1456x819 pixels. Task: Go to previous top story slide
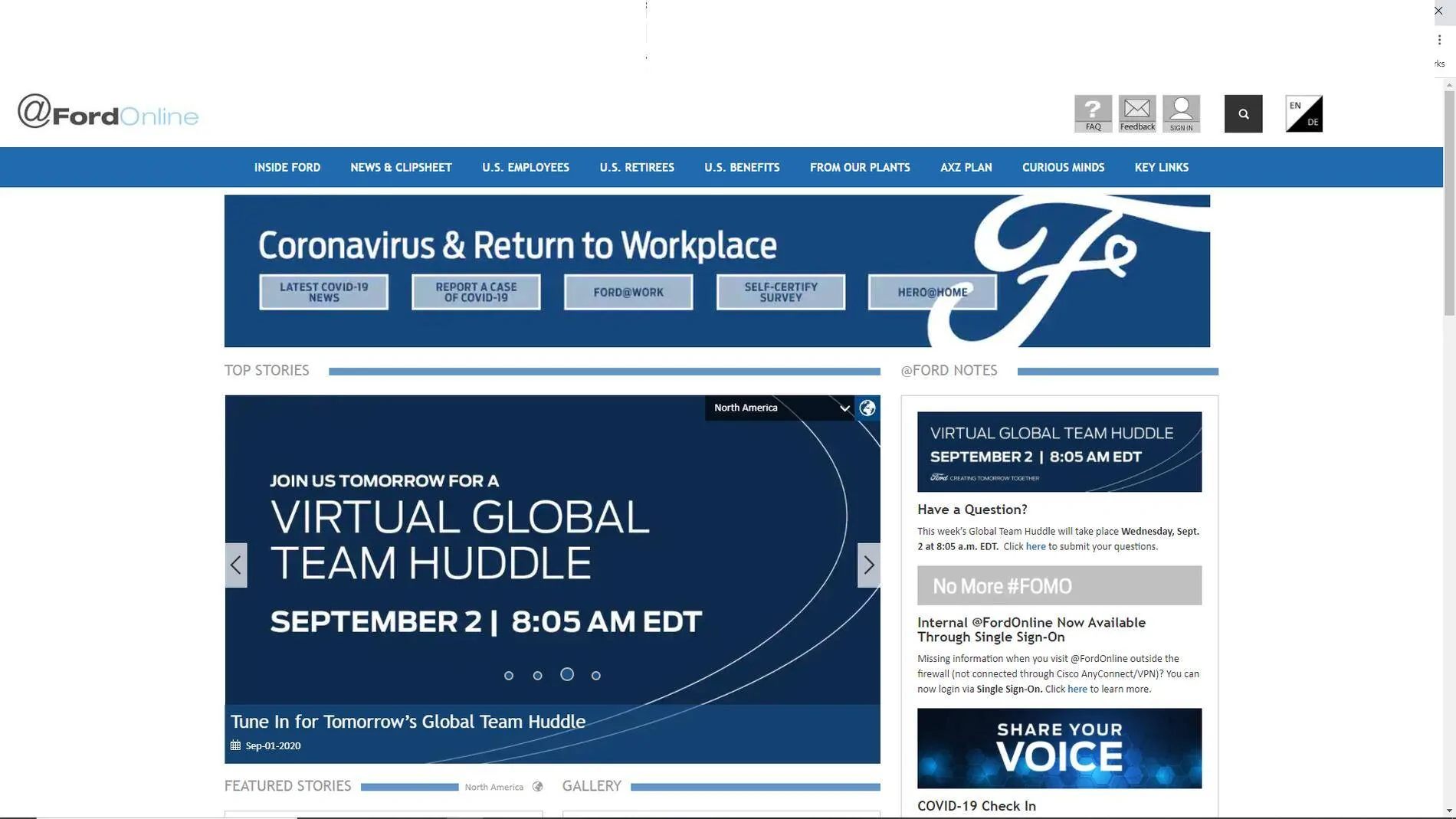coord(236,565)
